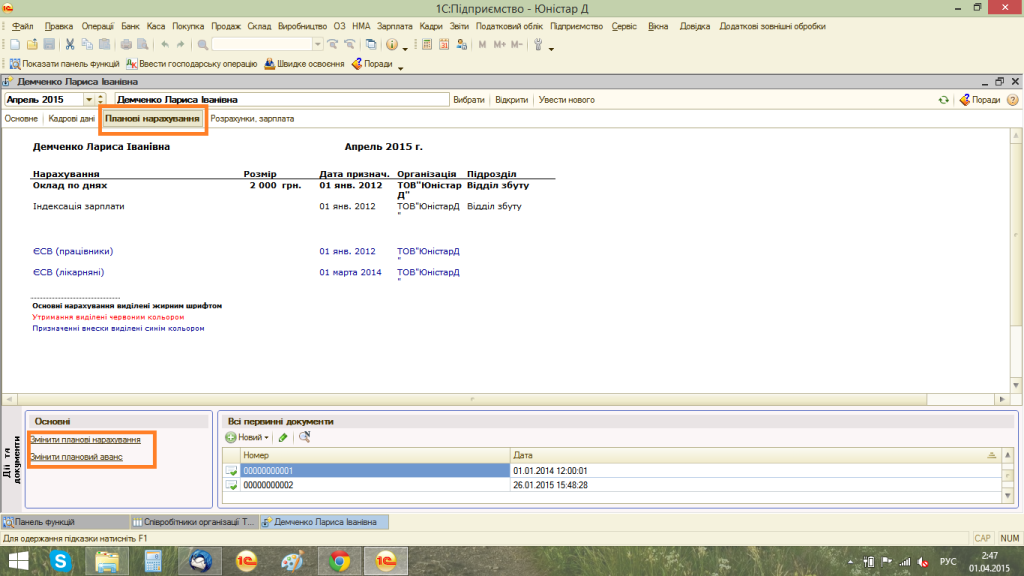The image size is (1024, 576).
Task: Click the Вибрати button
Action: 469,100
